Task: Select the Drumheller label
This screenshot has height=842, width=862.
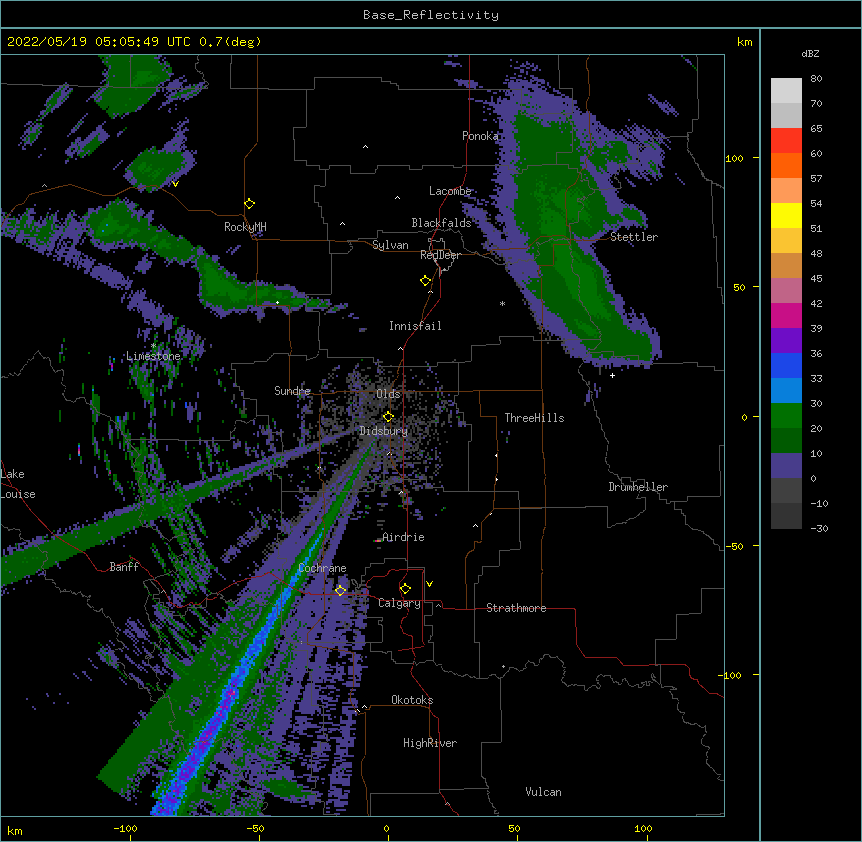Action: pos(638,487)
